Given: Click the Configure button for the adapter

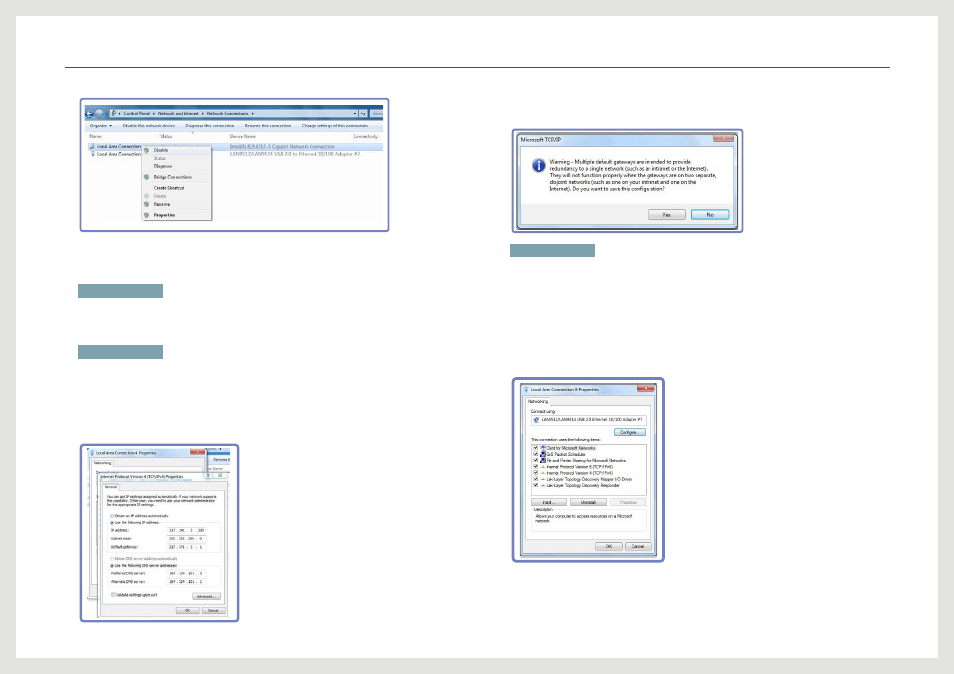Looking at the screenshot, I should coord(629,433).
